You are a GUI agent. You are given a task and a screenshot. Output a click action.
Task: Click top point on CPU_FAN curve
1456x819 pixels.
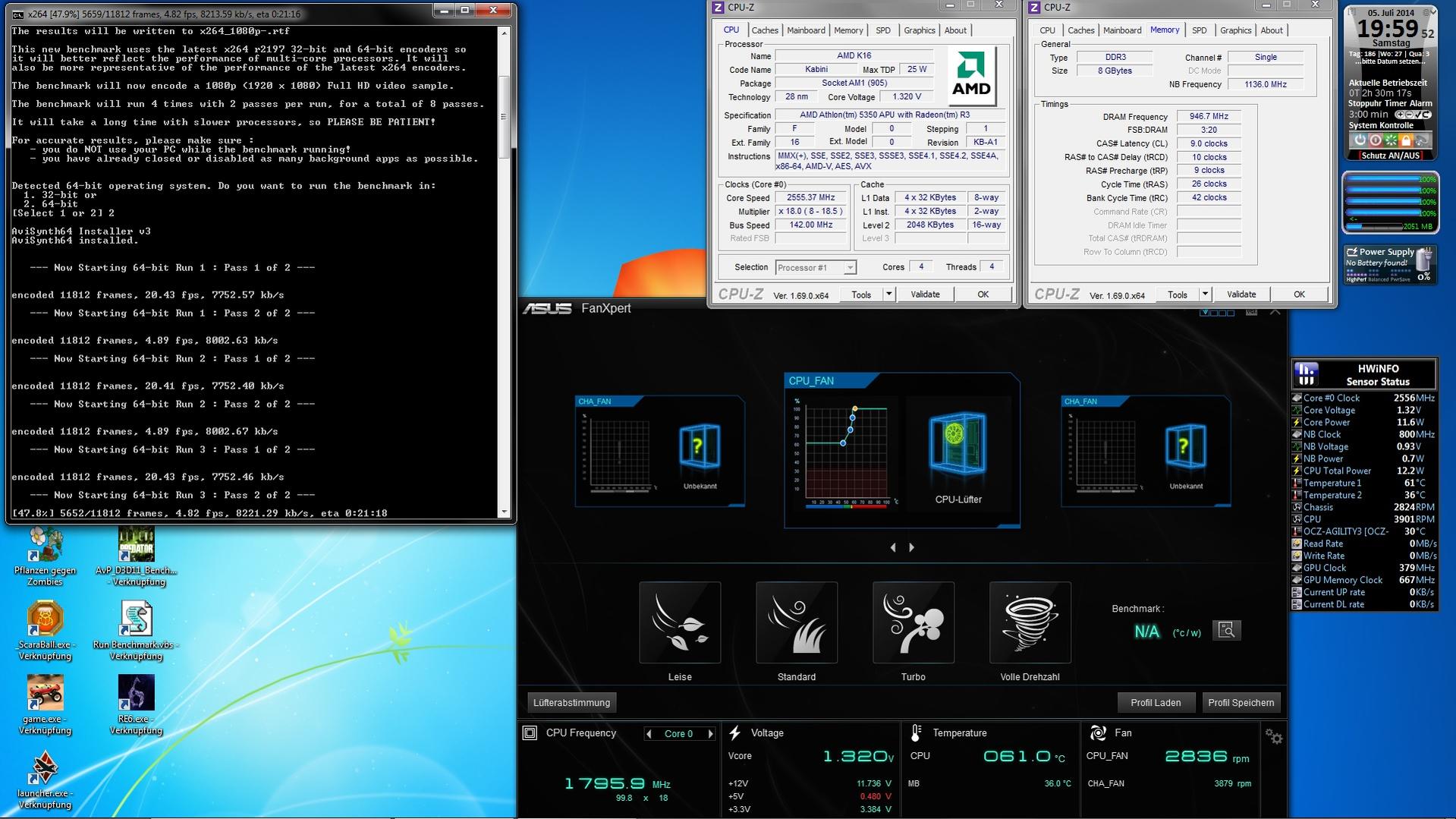click(x=855, y=409)
